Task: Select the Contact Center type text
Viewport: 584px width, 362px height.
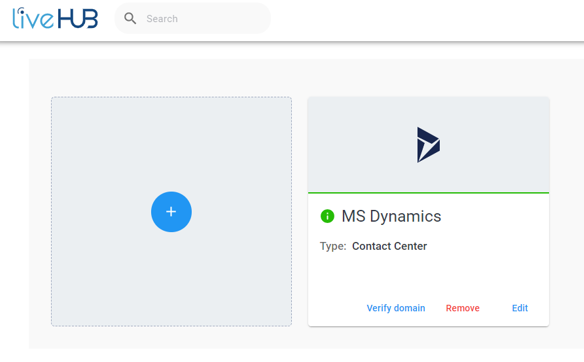Action: pyautogui.click(x=390, y=246)
